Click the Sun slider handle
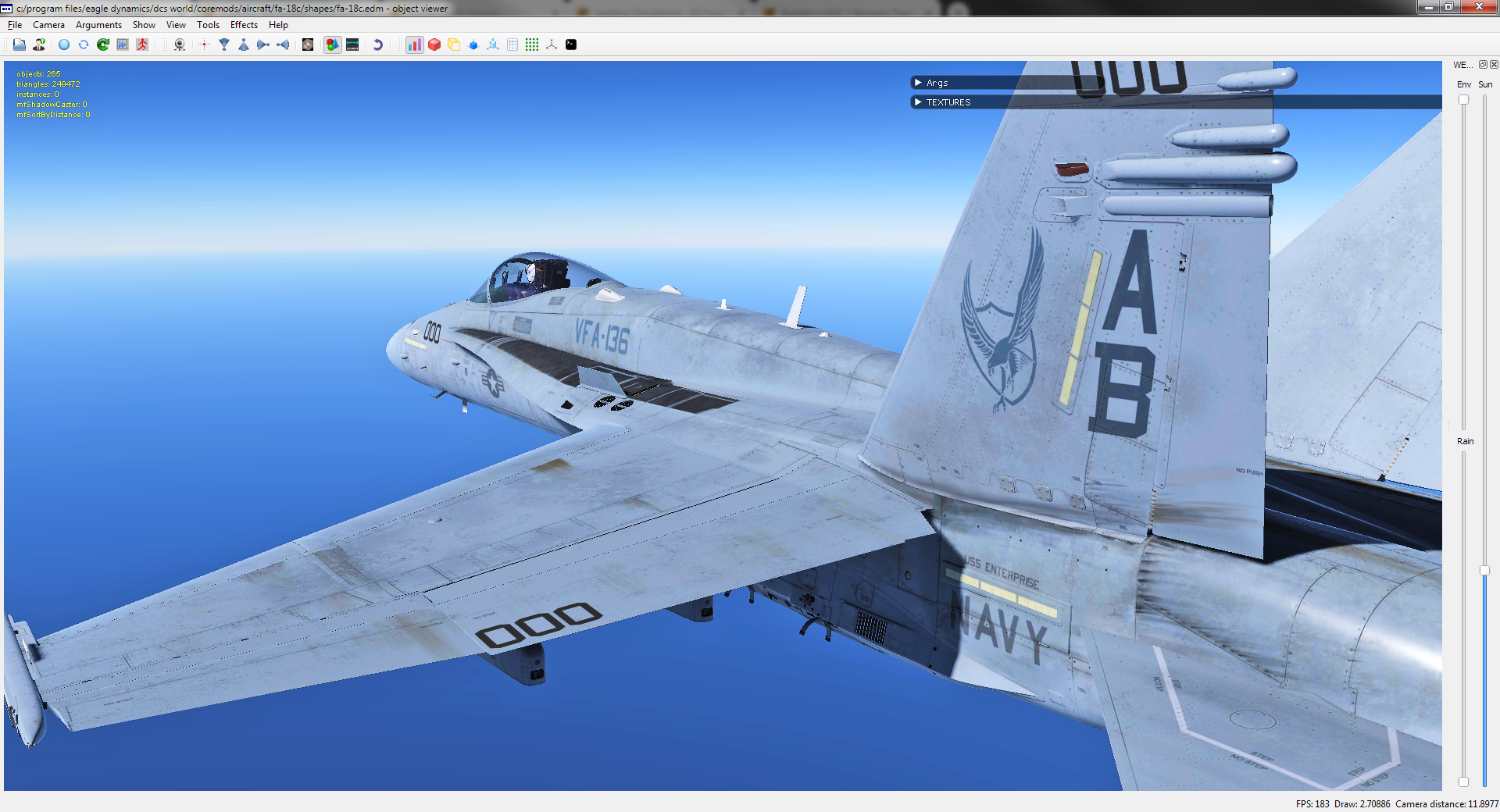This screenshot has width=1500, height=812. pos(1485,571)
